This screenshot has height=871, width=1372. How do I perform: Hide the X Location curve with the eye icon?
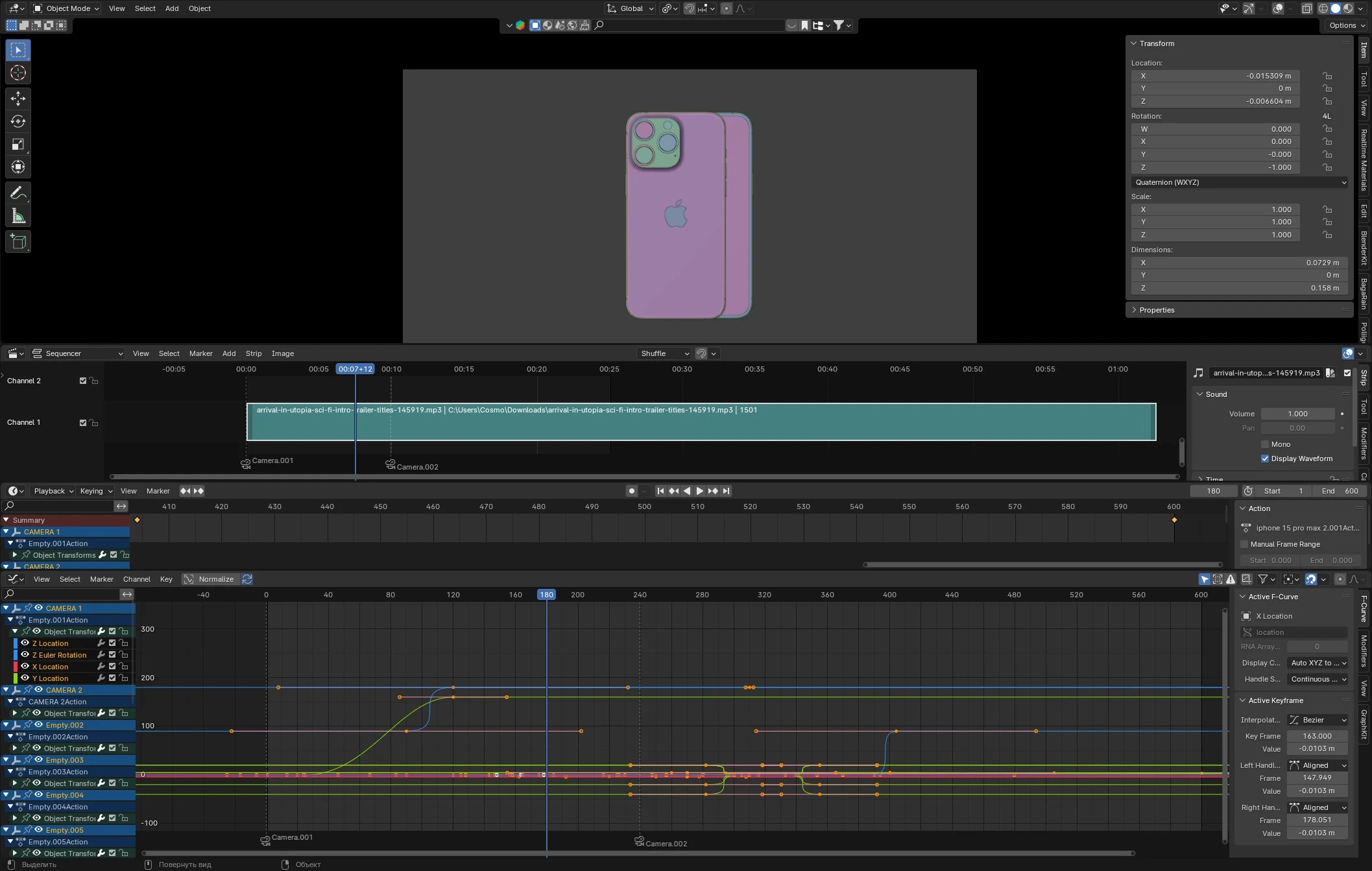[x=25, y=666]
